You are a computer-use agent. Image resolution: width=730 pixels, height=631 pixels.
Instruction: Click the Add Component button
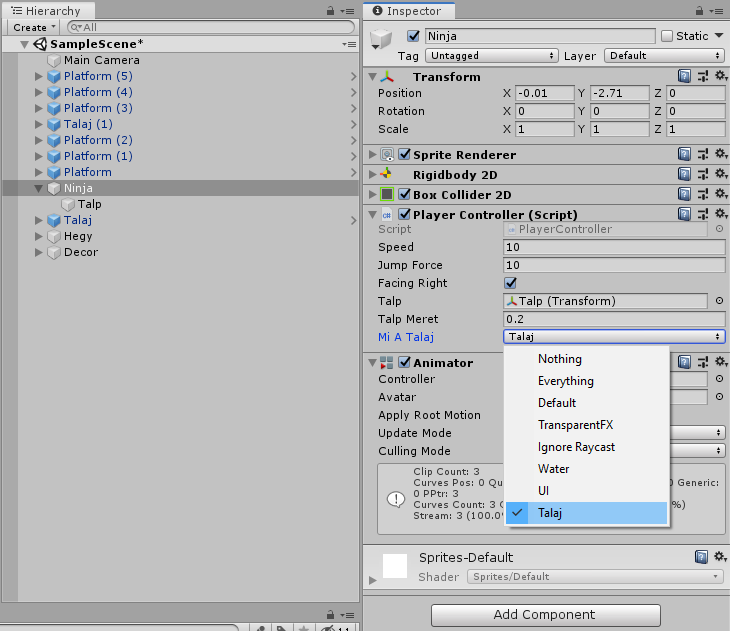[546, 614]
